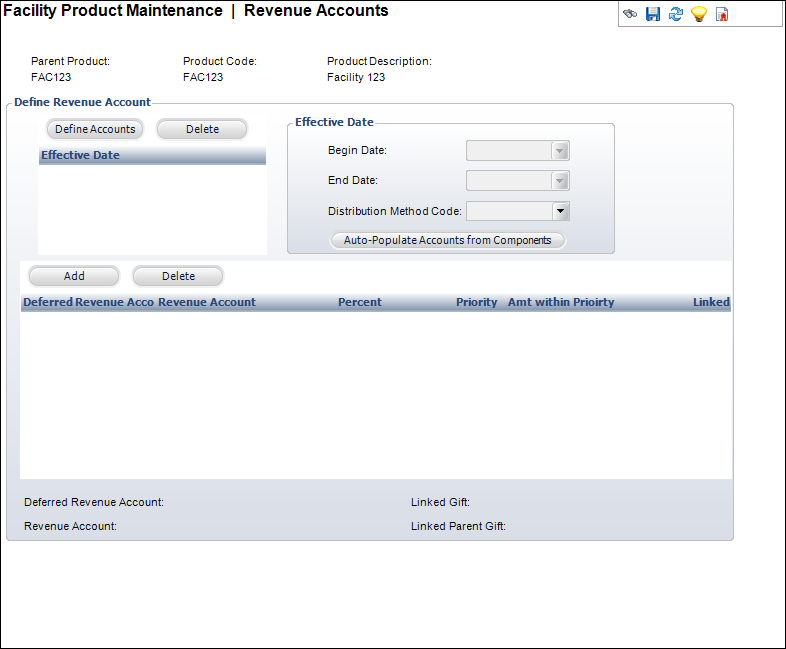Click the Percent column header

(359, 302)
